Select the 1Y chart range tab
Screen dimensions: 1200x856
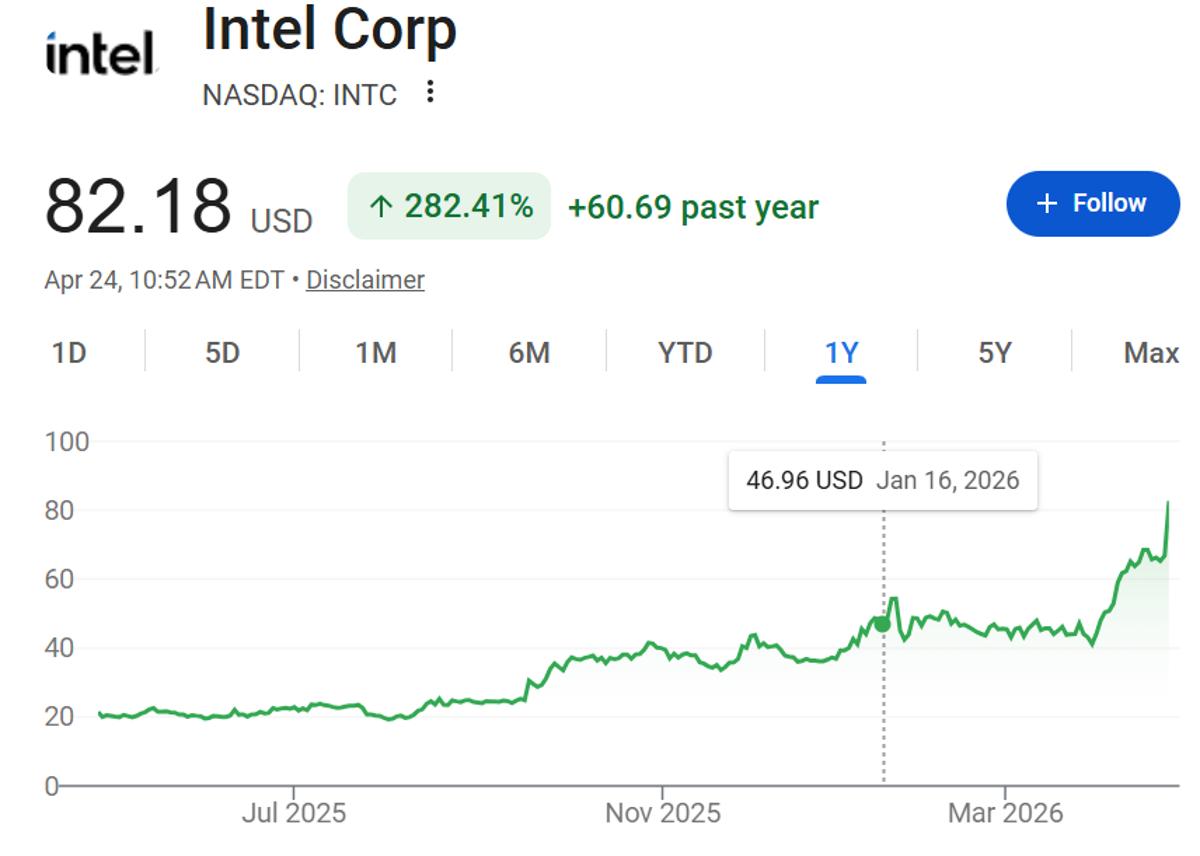[841, 353]
